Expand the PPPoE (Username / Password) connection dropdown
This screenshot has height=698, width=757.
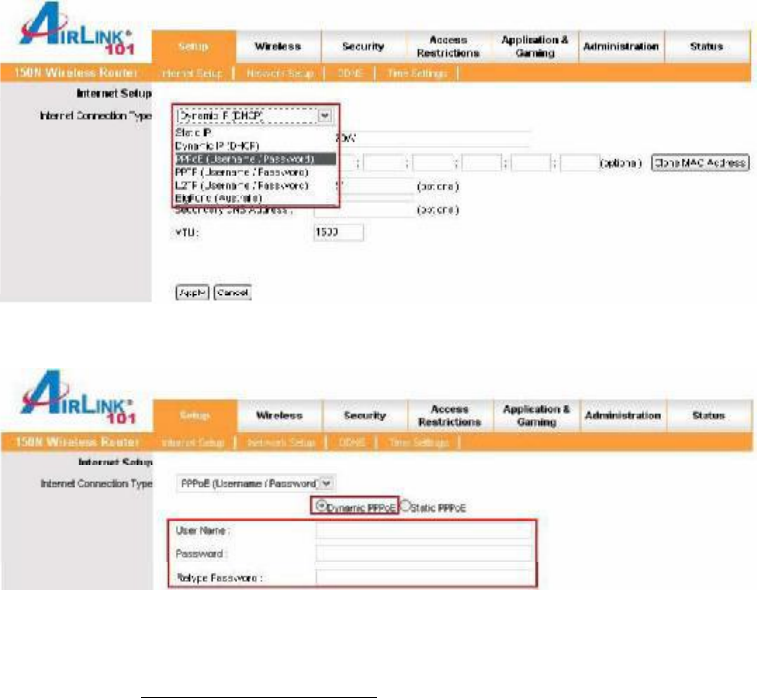(x=327, y=483)
